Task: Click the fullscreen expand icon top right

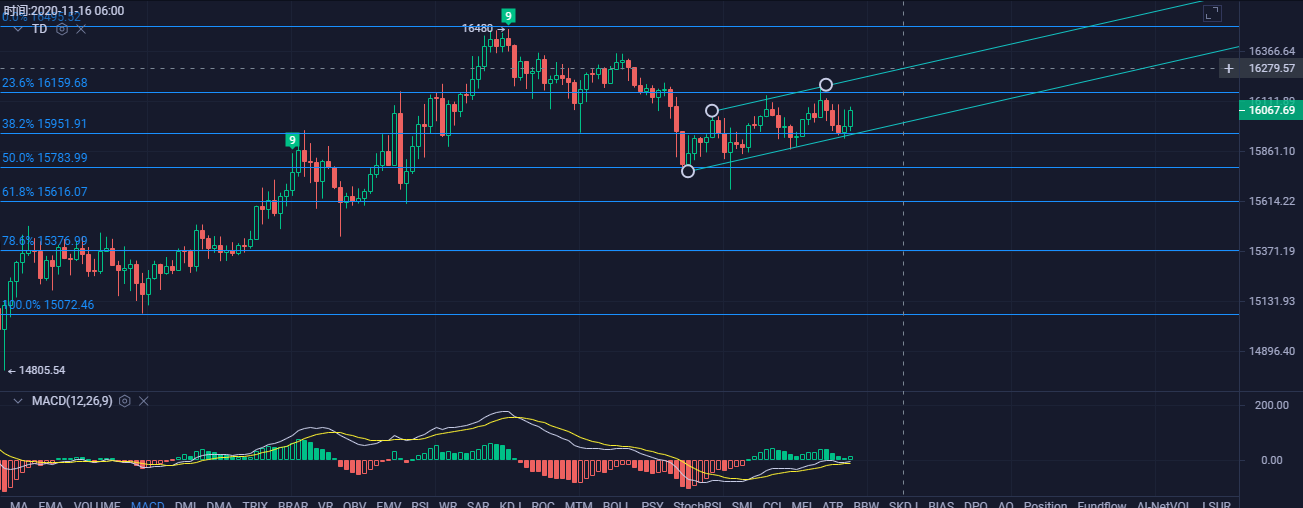Action: click(1212, 13)
